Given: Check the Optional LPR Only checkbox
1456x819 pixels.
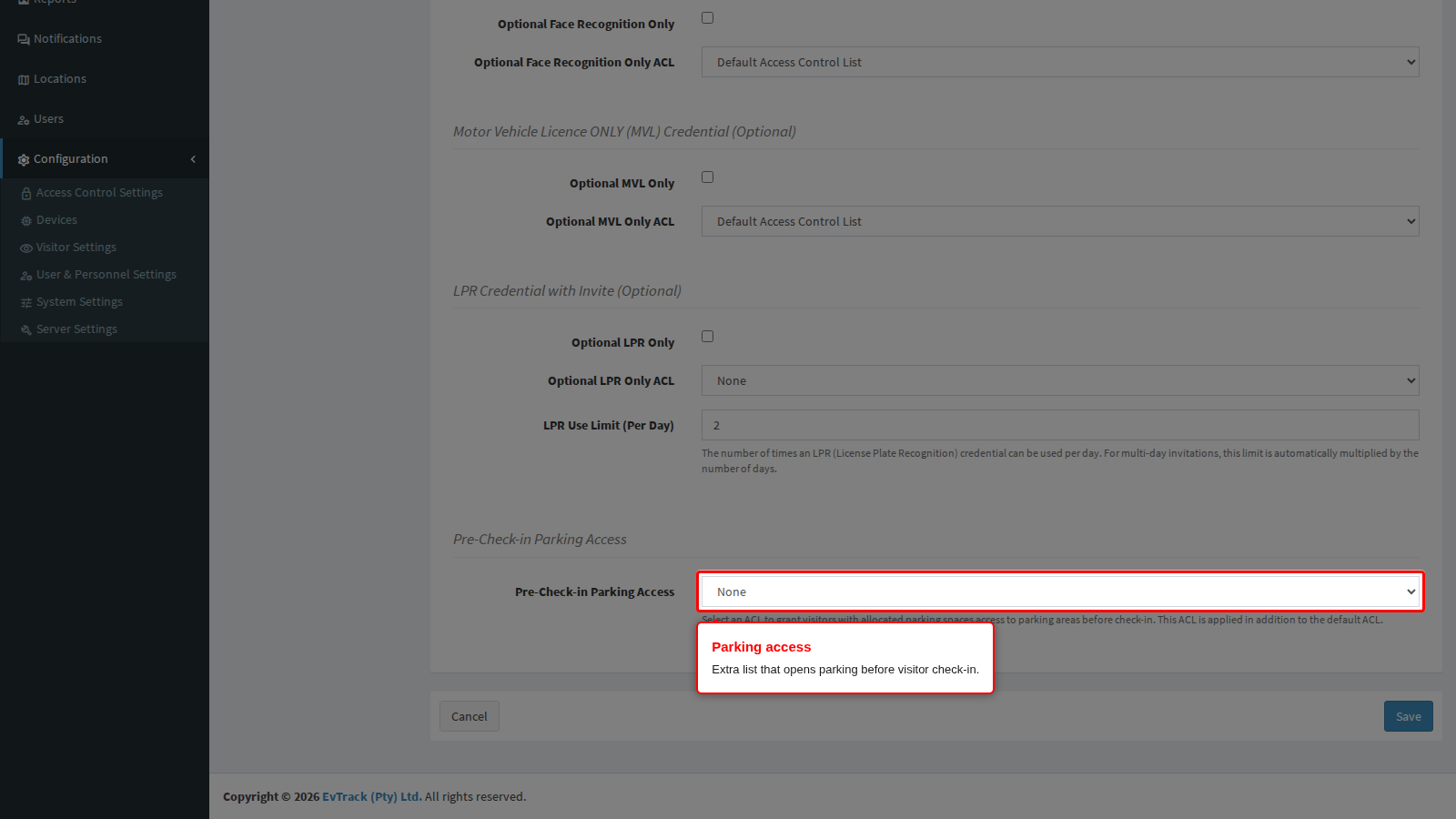Looking at the screenshot, I should 707,337.
